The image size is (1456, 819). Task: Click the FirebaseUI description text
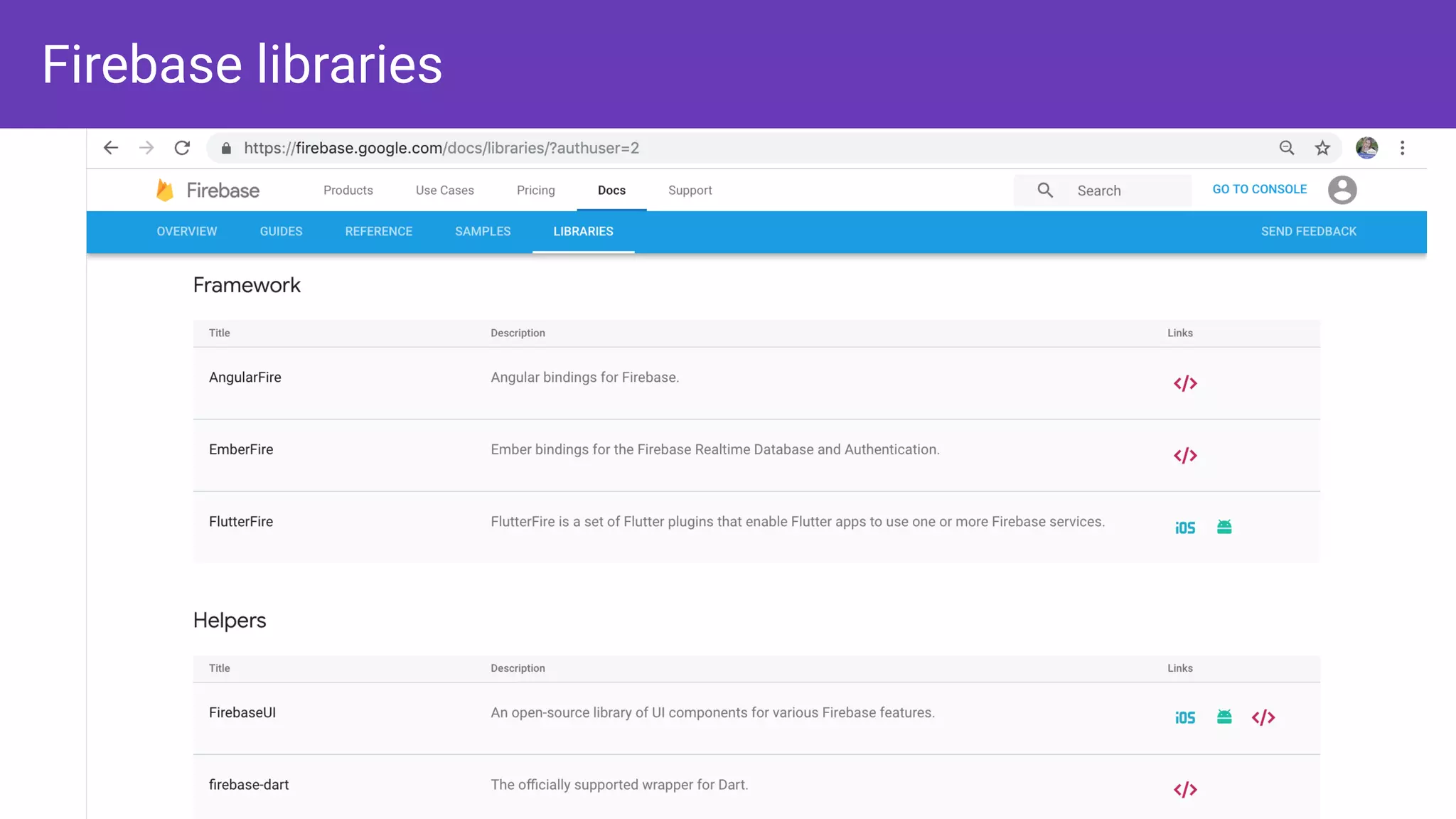click(x=712, y=712)
